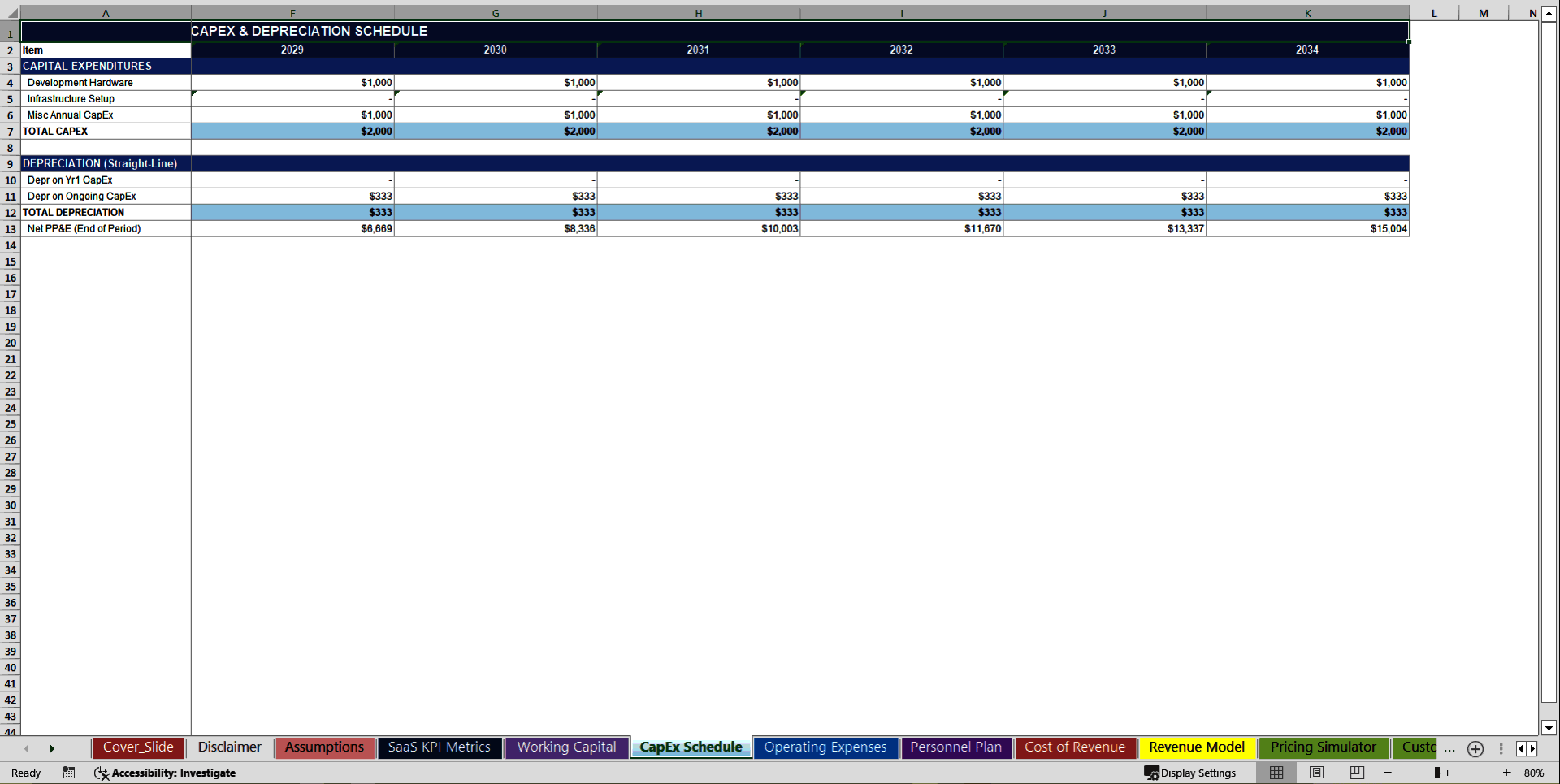Switch to the Revenue Model sheet
Screen dimensions: 1560x784
coord(1196,747)
